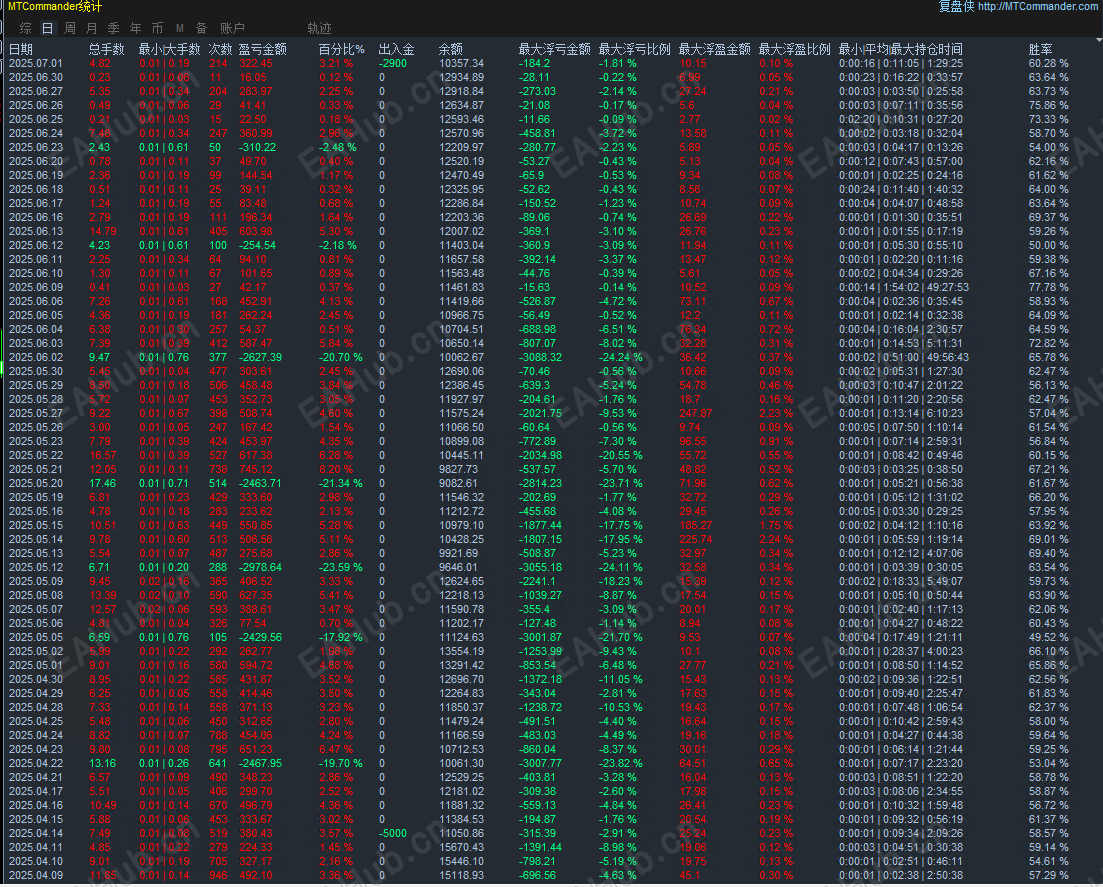Sort by the 最大浮盈金额 column header
Screen dimensions: 1103x887
[x=715, y=49]
